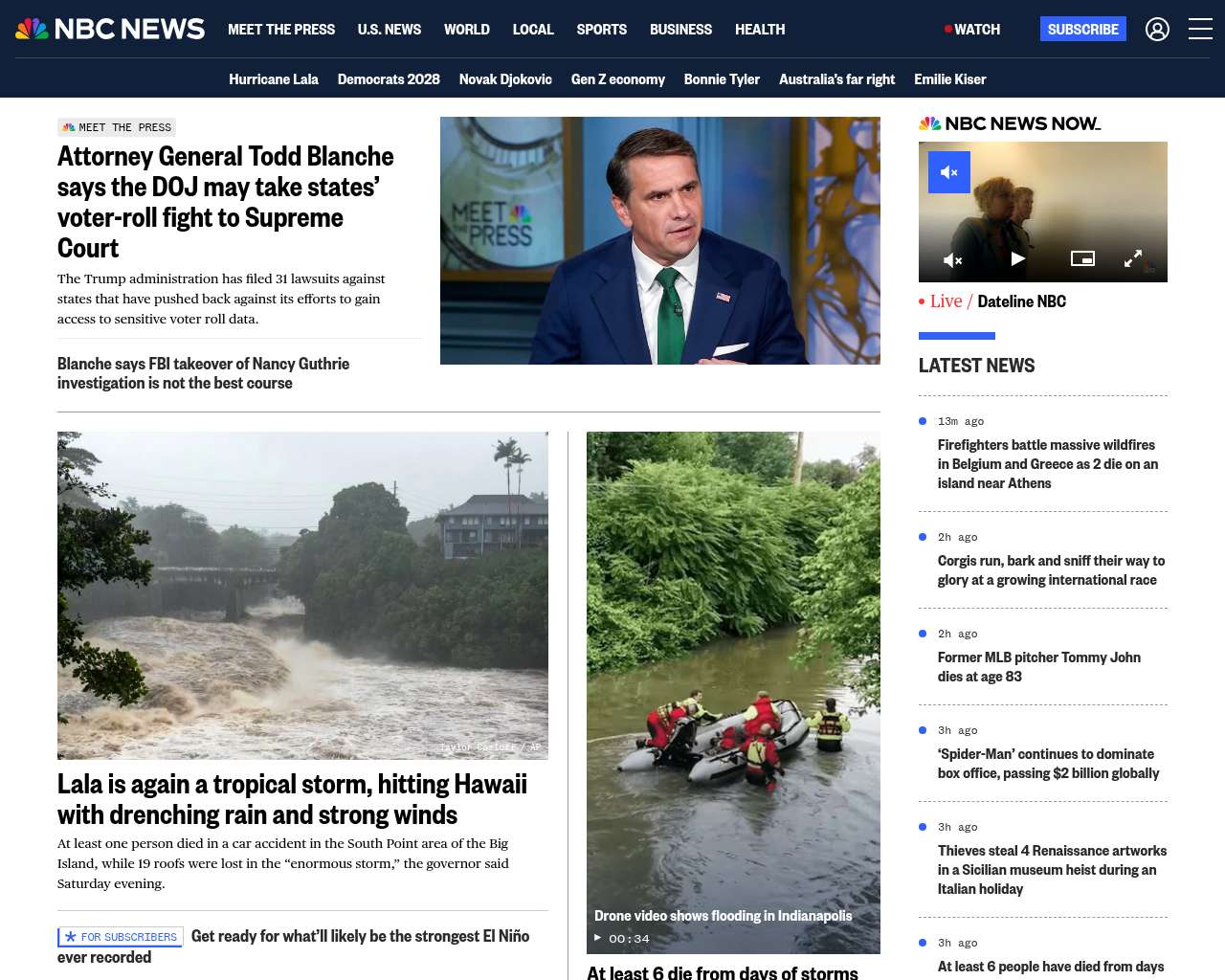Viewport: 1225px width, 980px height.
Task: Click the Trump administration lawsuits summary text
Action: pos(221,299)
